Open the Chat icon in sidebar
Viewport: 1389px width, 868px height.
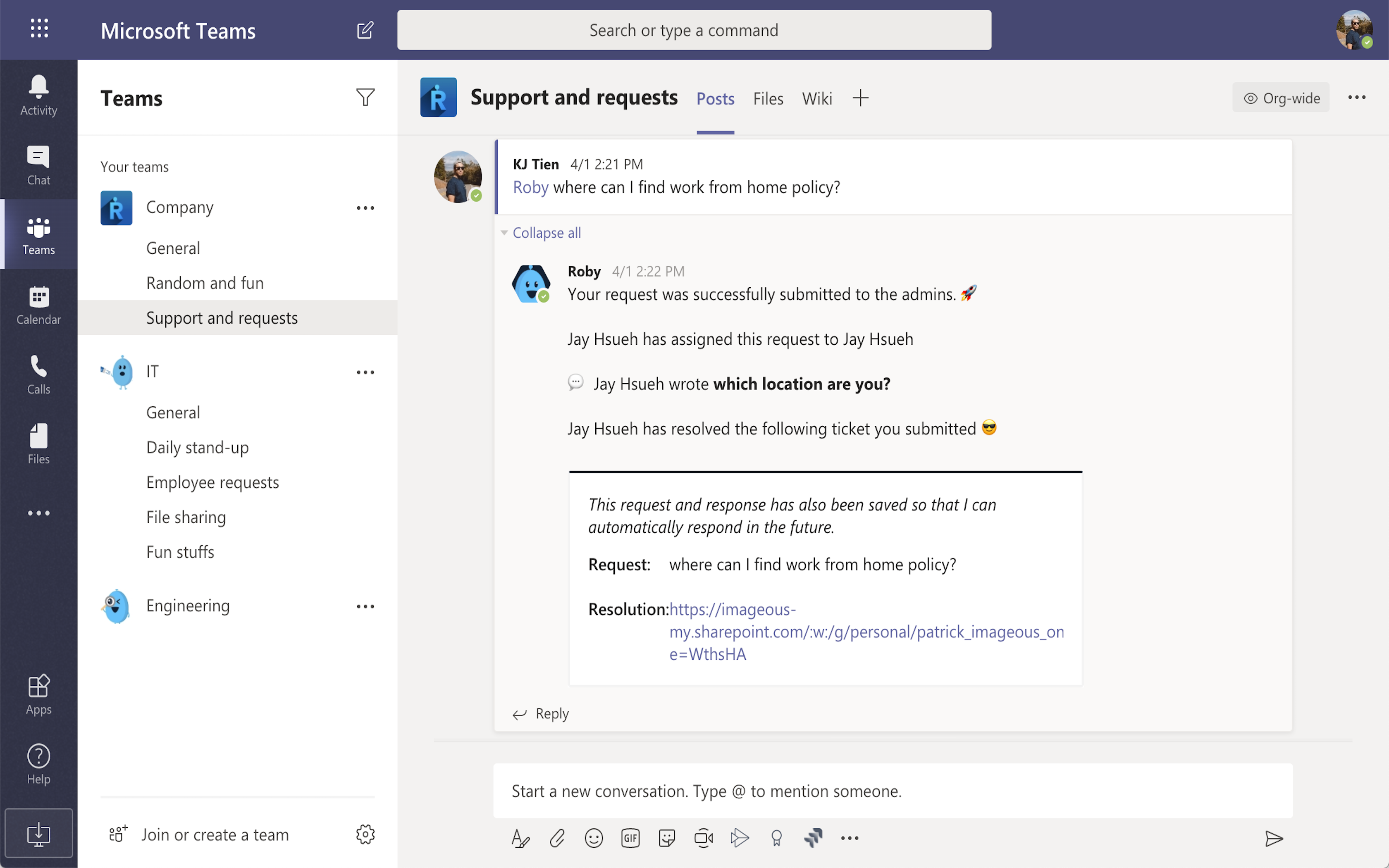pos(38,165)
